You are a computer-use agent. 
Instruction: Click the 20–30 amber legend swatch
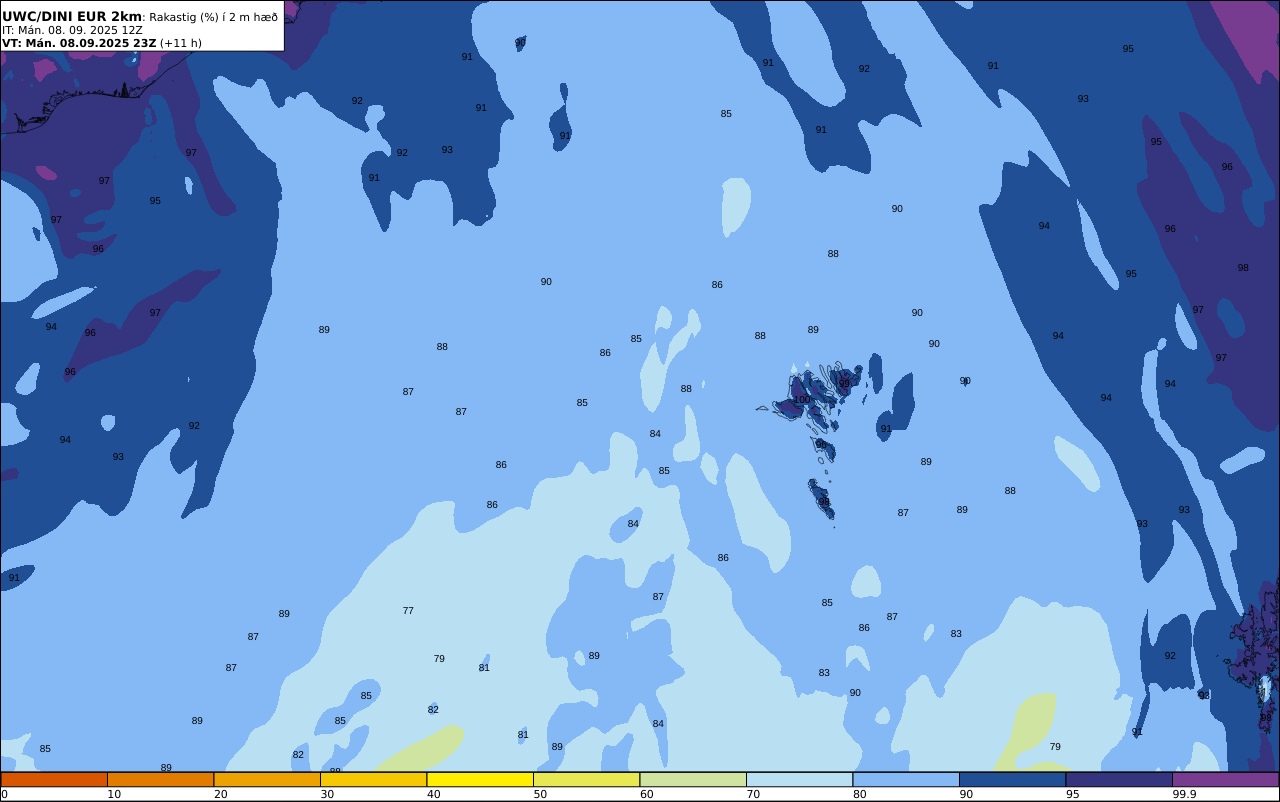267,779
